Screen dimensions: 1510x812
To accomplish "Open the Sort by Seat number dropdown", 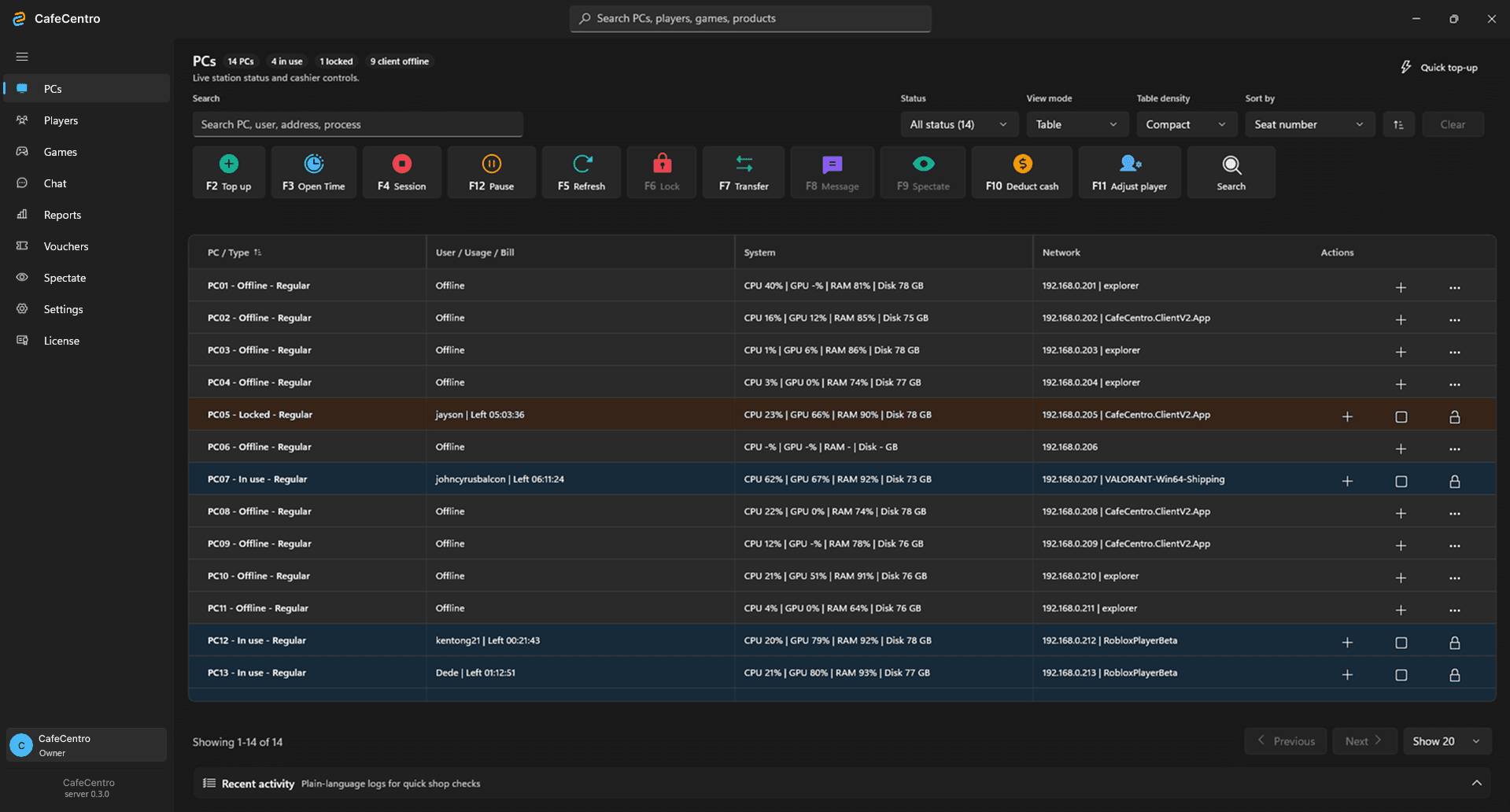I will (x=1310, y=124).
